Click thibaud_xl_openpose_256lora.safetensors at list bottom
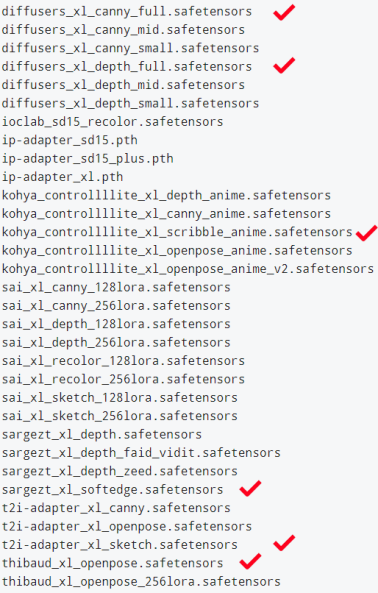 pyautogui.click(x=141, y=582)
